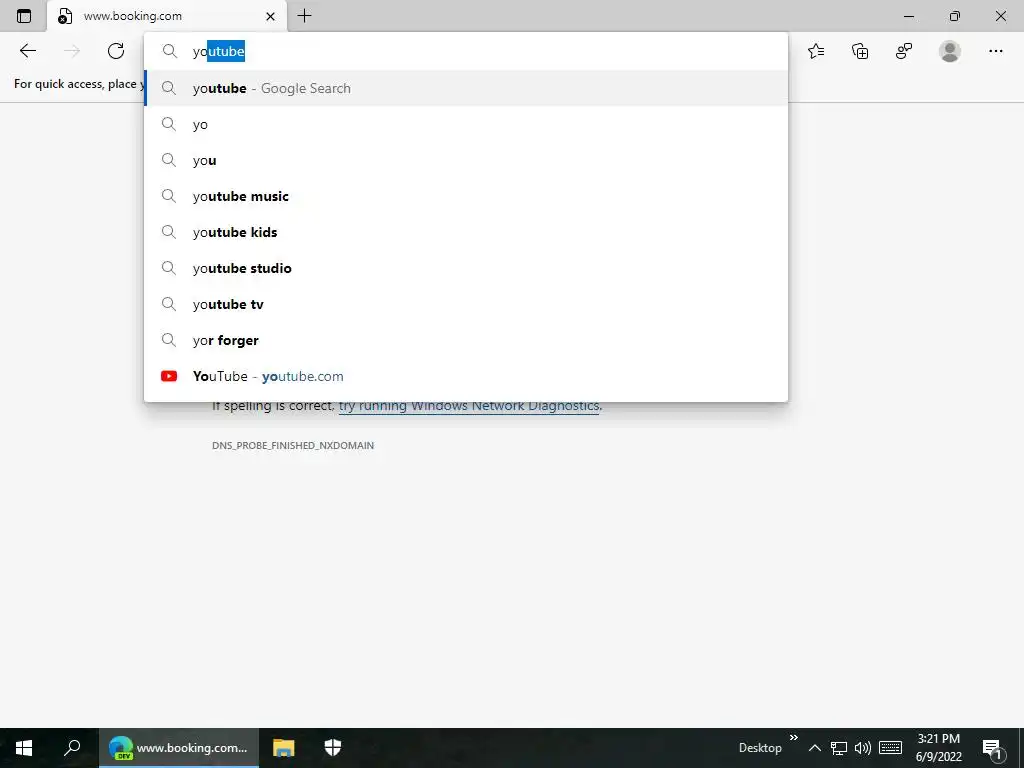
Task: Open the volume speaker tray icon
Action: click(x=863, y=748)
